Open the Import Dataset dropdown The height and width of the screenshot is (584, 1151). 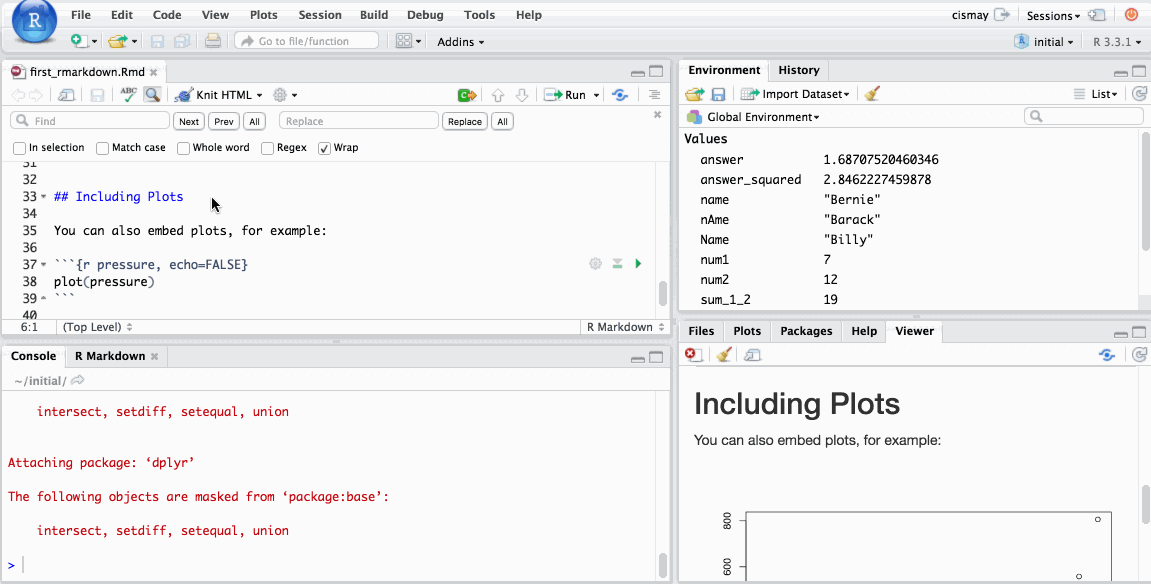(x=804, y=94)
